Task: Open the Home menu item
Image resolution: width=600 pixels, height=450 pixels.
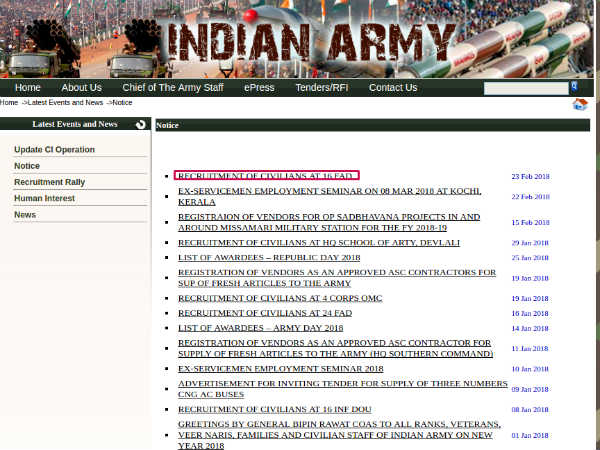Action: [x=28, y=88]
